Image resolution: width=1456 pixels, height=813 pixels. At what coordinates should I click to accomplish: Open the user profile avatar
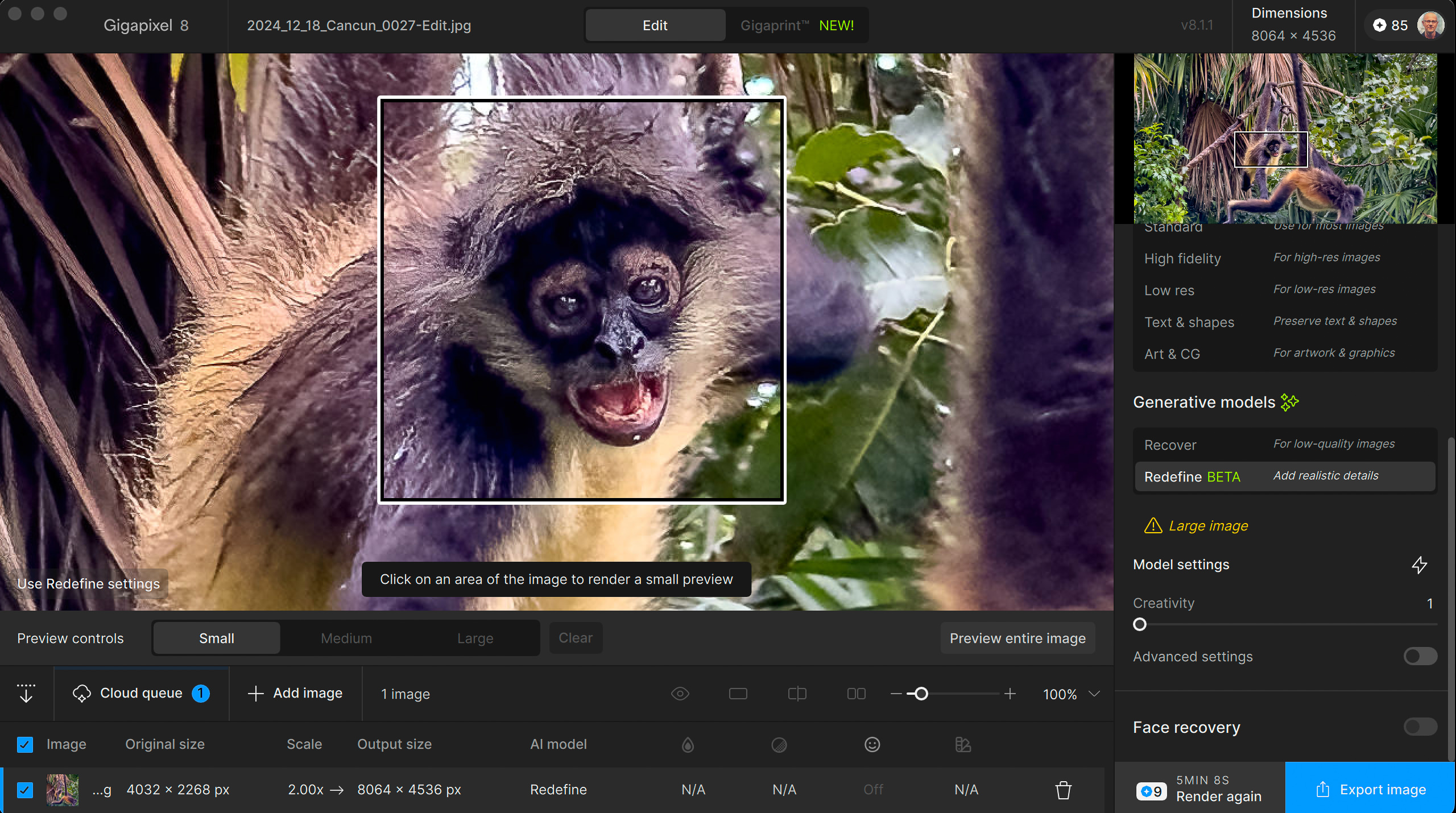coord(1430,25)
